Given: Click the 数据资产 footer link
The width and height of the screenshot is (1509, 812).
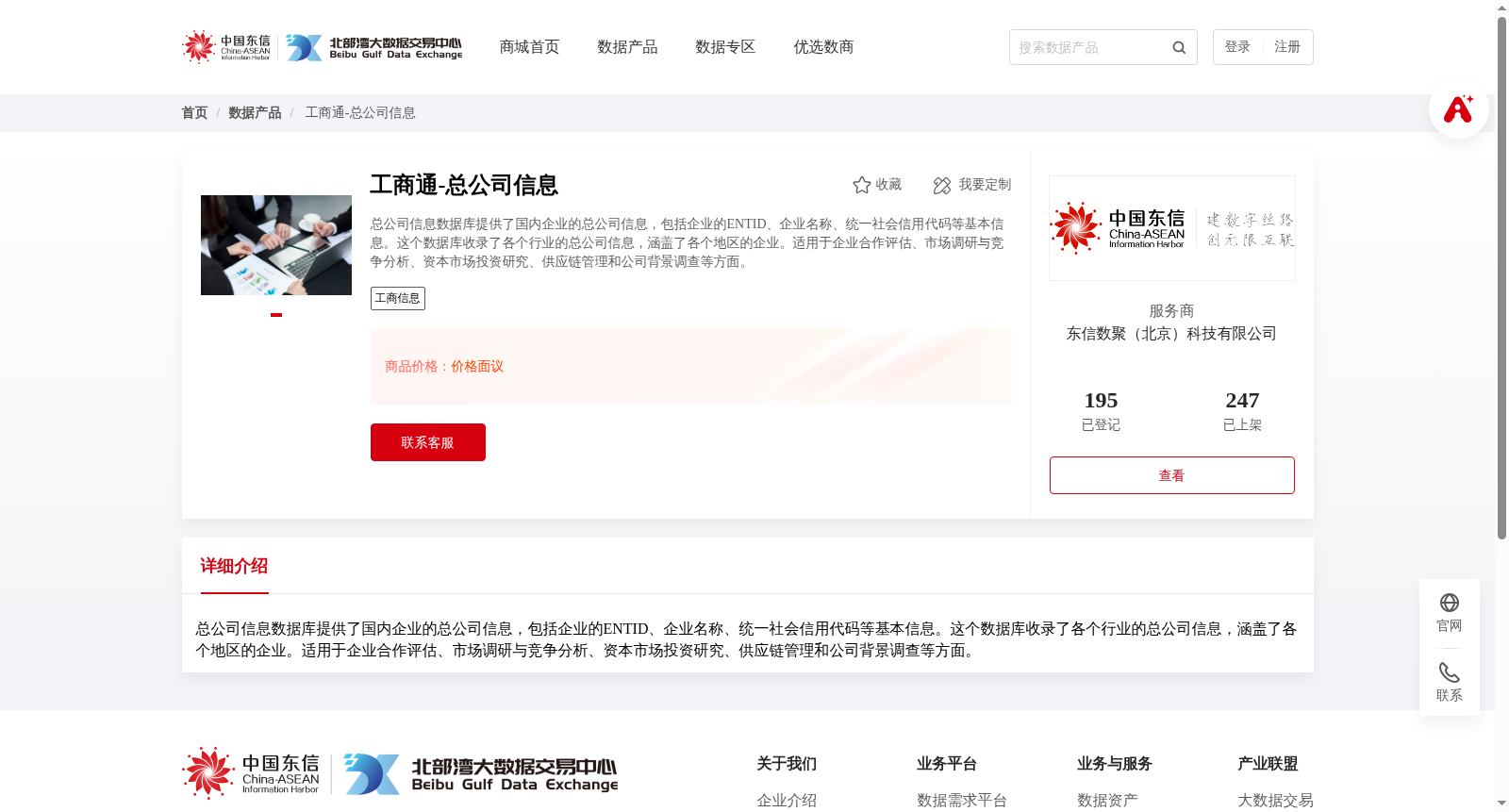Looking at the screenshot, I should pos(1107,801).
